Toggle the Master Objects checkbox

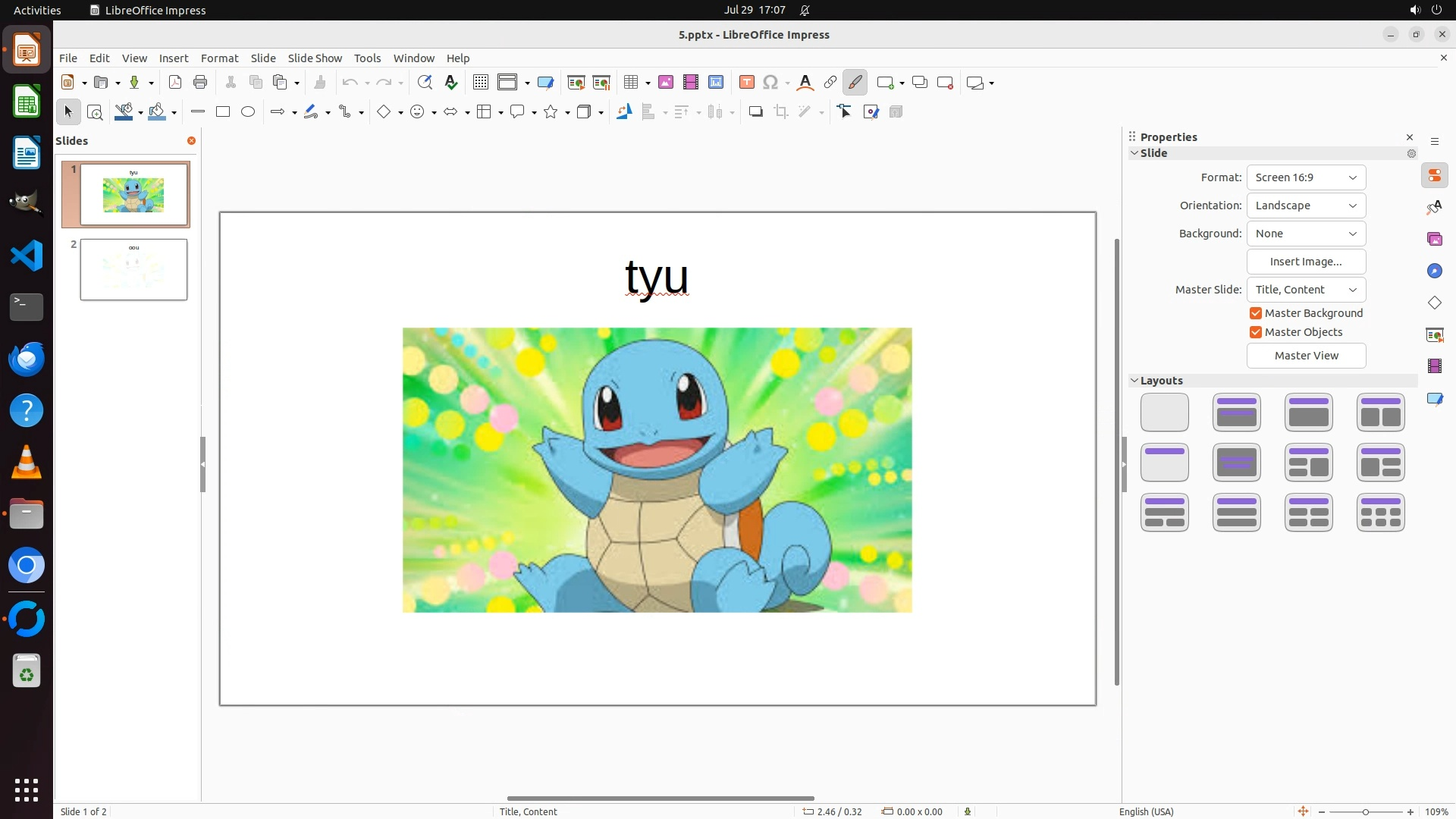pyautogui.click(x=1256, y=332)
